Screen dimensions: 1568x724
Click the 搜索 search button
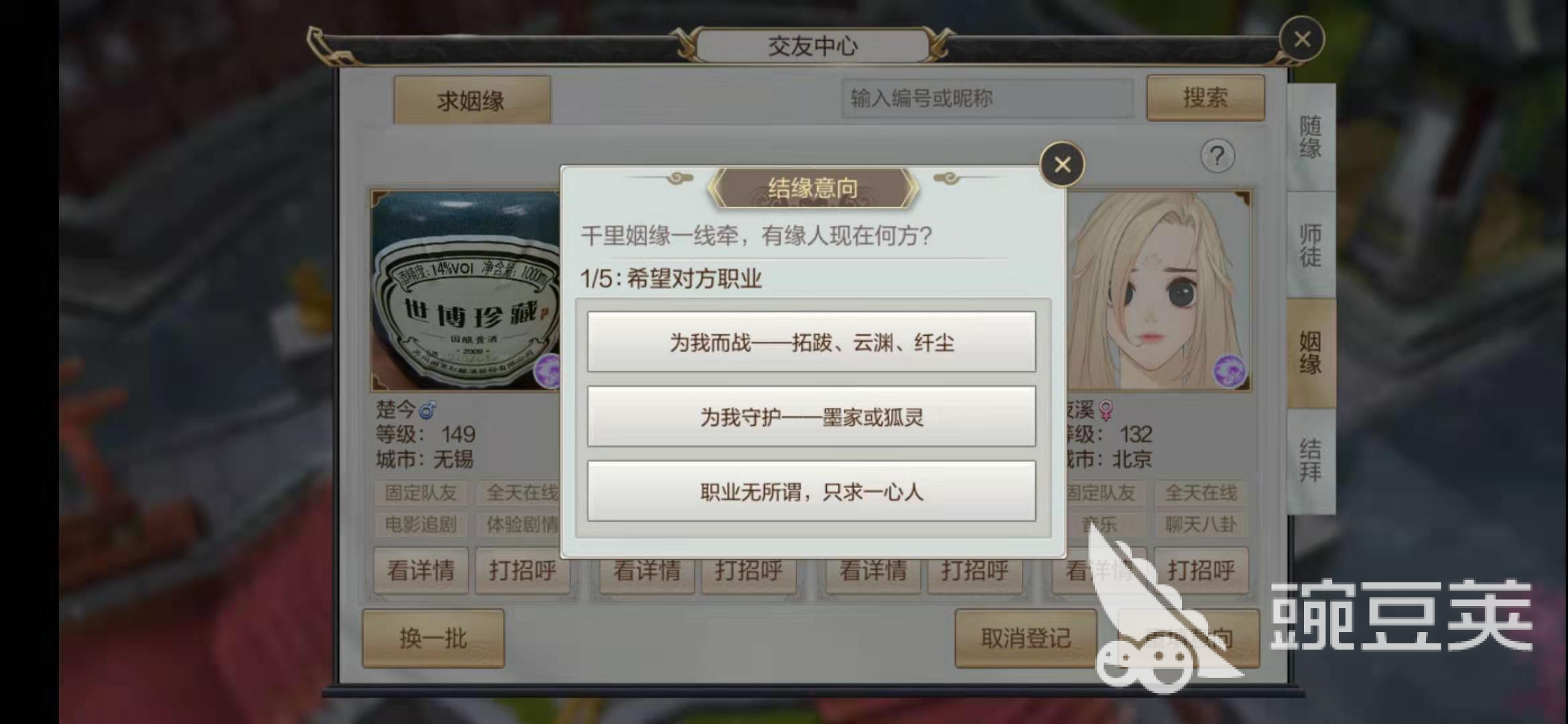pyautogui.click(x=1205, y=98)
